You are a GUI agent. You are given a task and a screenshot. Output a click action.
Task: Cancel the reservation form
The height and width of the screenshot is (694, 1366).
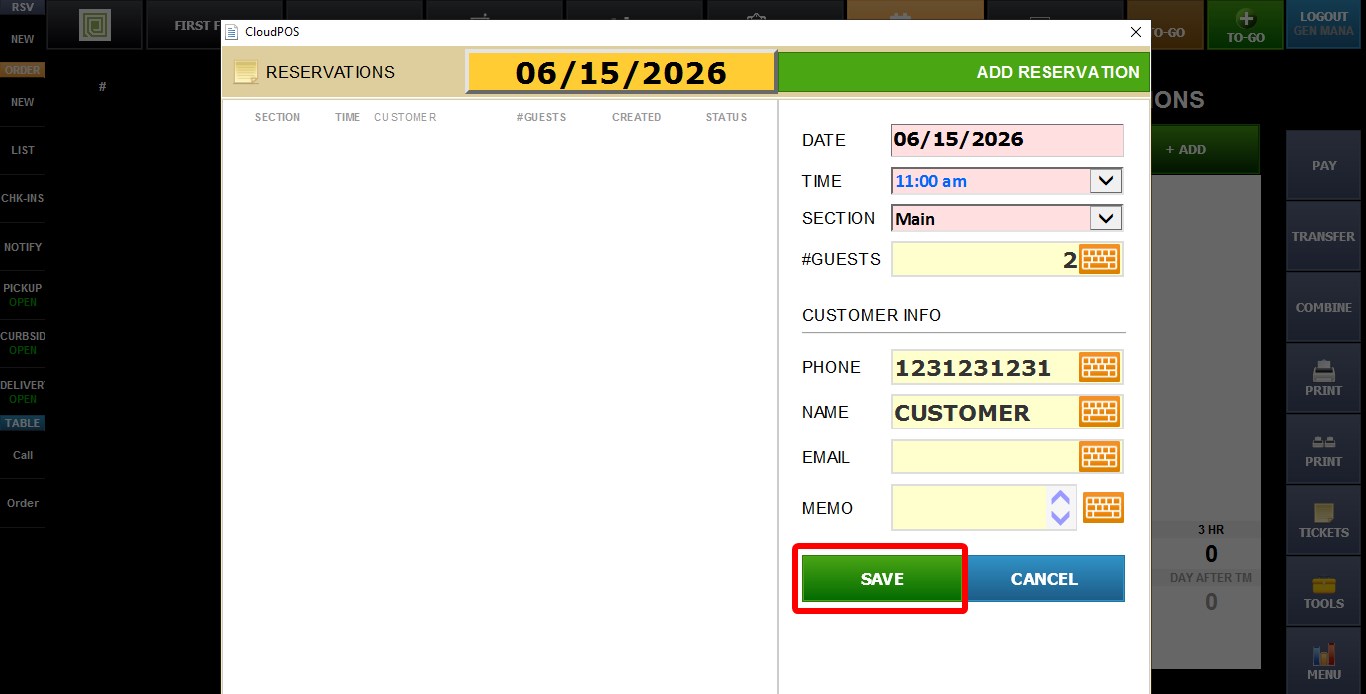pos(1044,579)
